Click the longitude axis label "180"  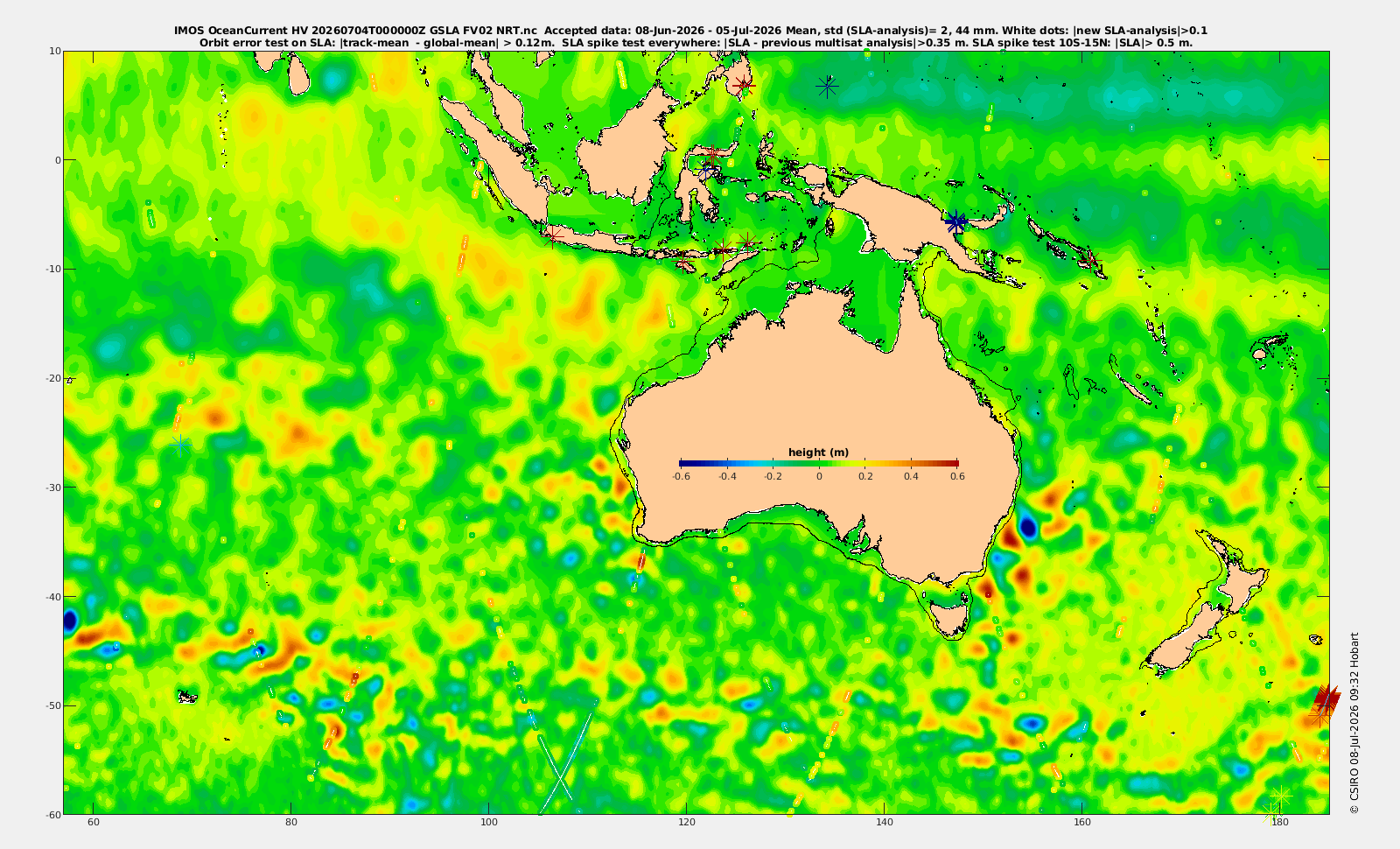(1280, 823)
